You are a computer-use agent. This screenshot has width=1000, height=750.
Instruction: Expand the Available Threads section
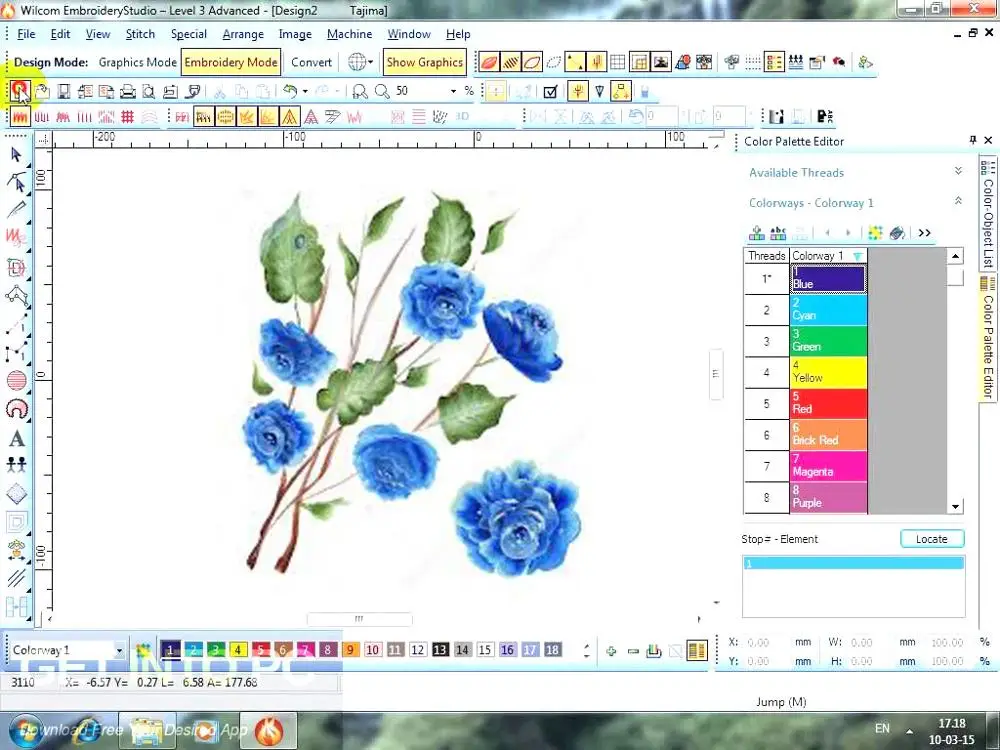click(958, 172)
